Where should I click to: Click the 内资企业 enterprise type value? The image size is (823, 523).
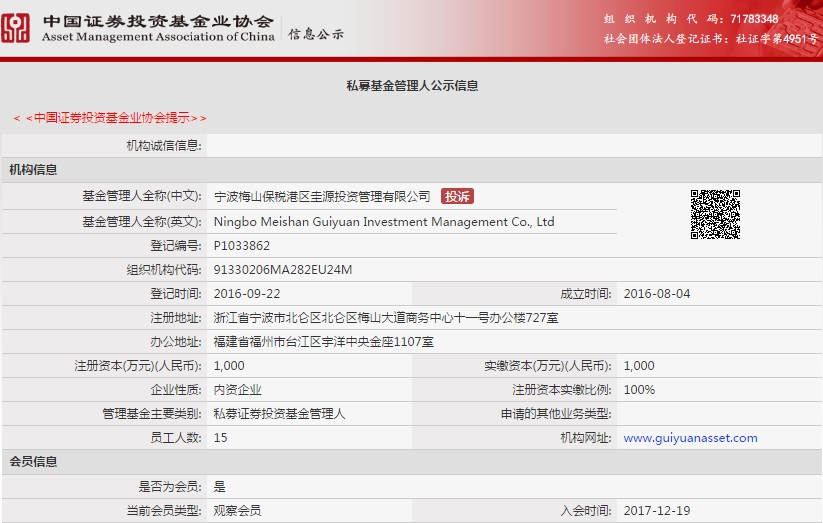pos(237,390)
